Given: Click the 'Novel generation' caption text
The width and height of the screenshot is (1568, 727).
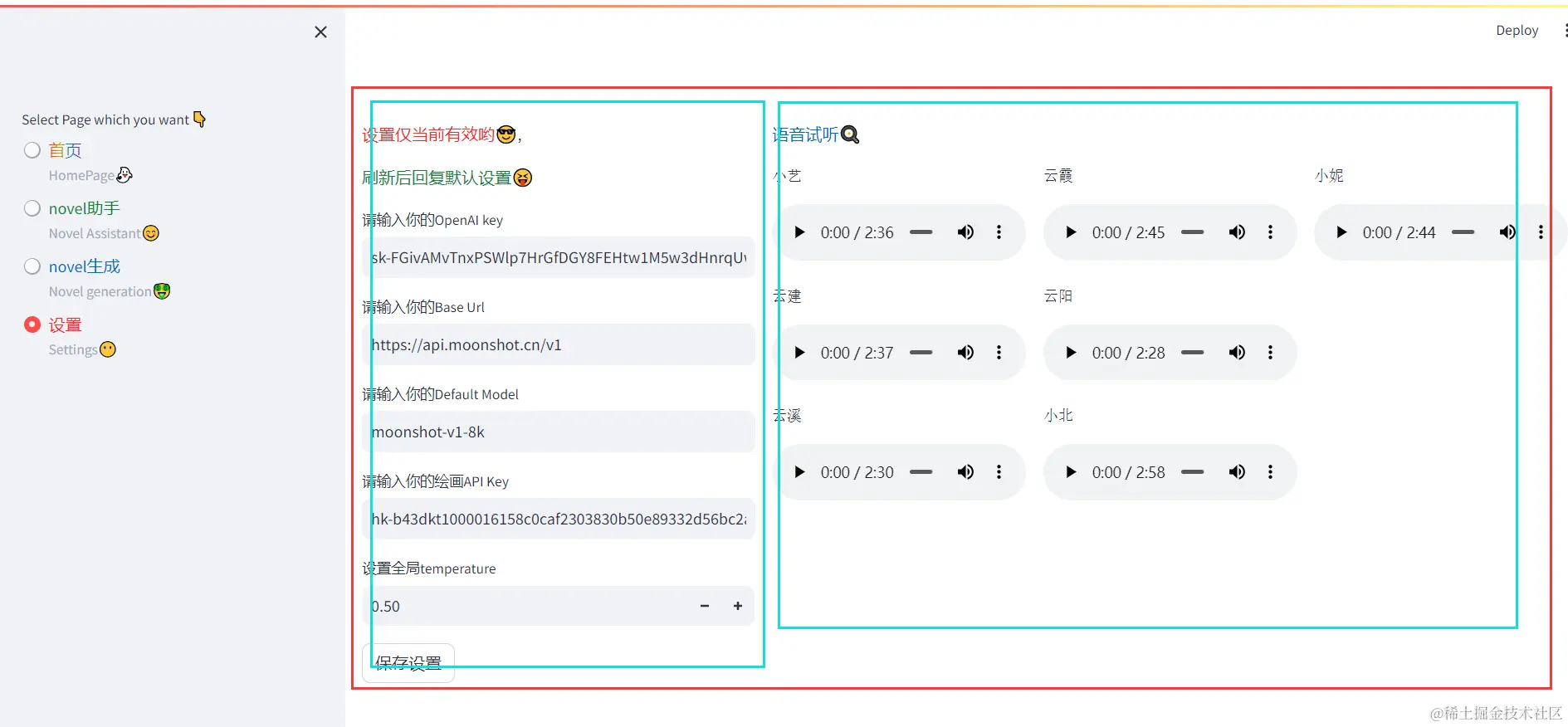Looking at the screenshot, I should 100,291.
